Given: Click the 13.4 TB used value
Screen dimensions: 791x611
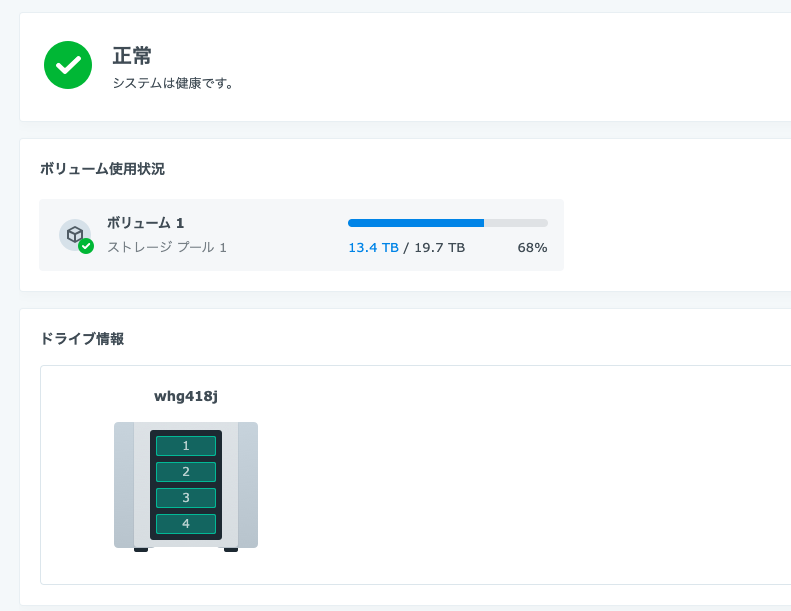Looking at the screenshot, I should pyautogui.click(x=373, y=248).
